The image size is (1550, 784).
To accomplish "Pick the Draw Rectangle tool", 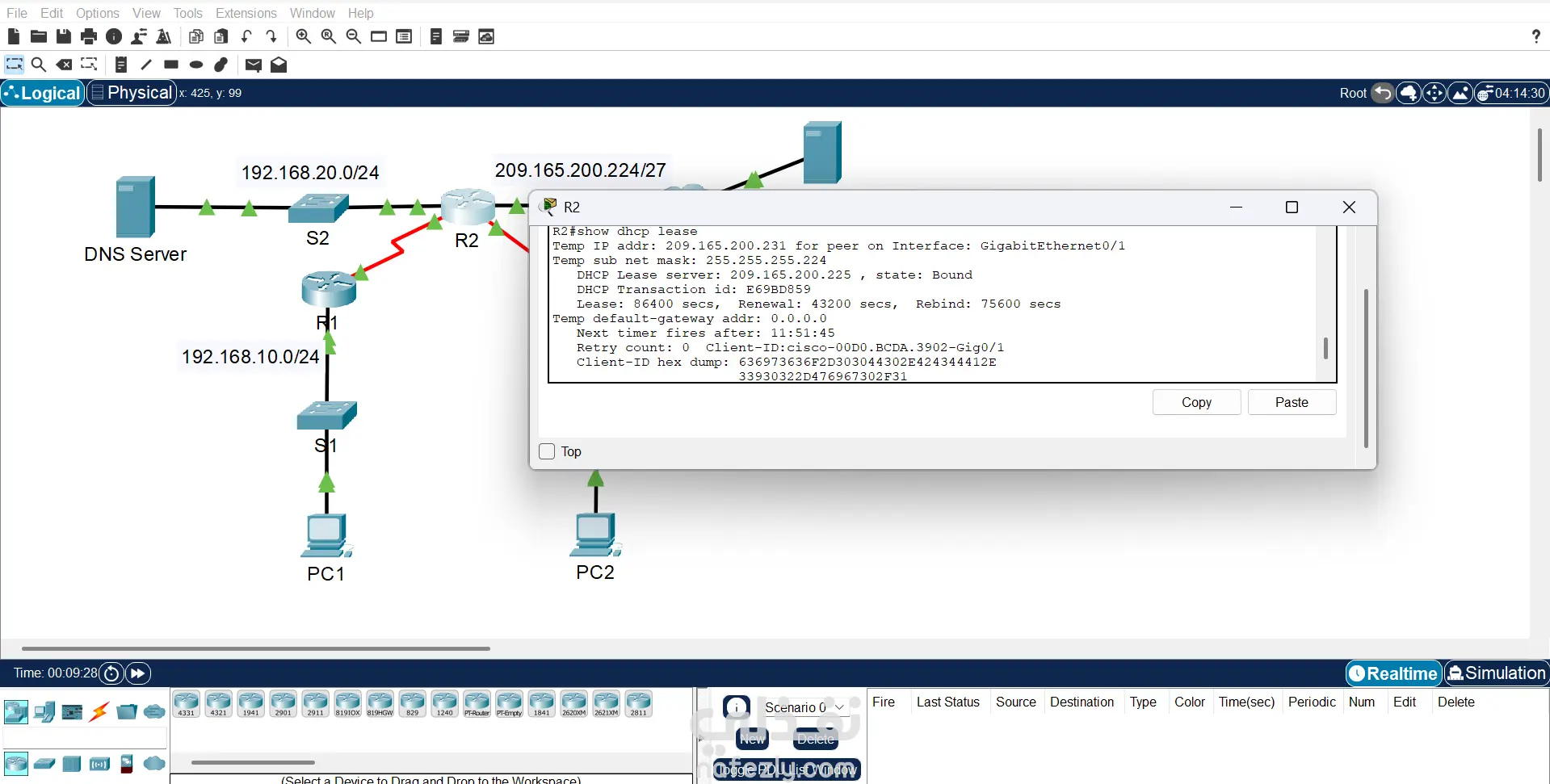I will point(171,65).
